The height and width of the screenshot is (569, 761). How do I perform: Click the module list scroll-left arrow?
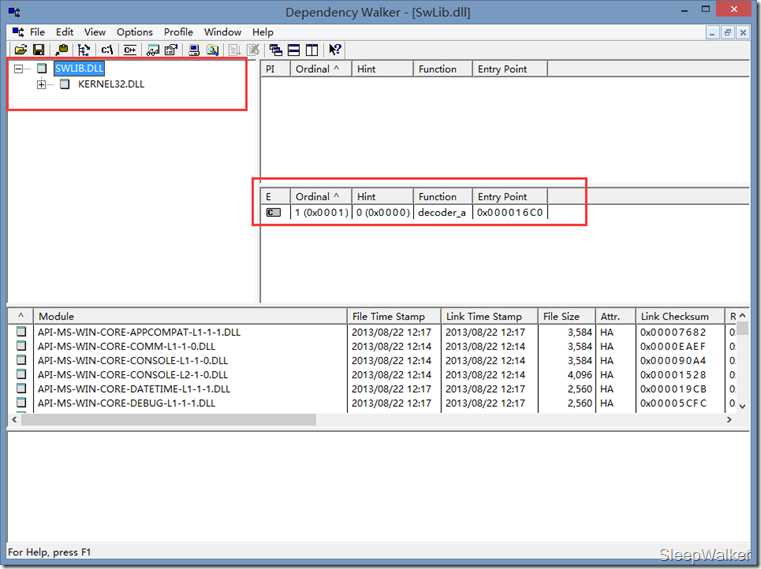(14, 419)
